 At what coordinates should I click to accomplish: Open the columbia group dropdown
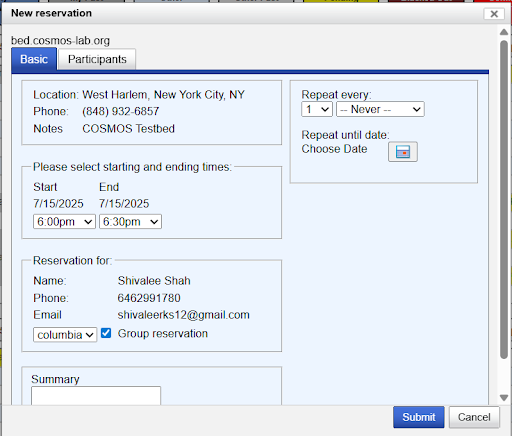65,335
